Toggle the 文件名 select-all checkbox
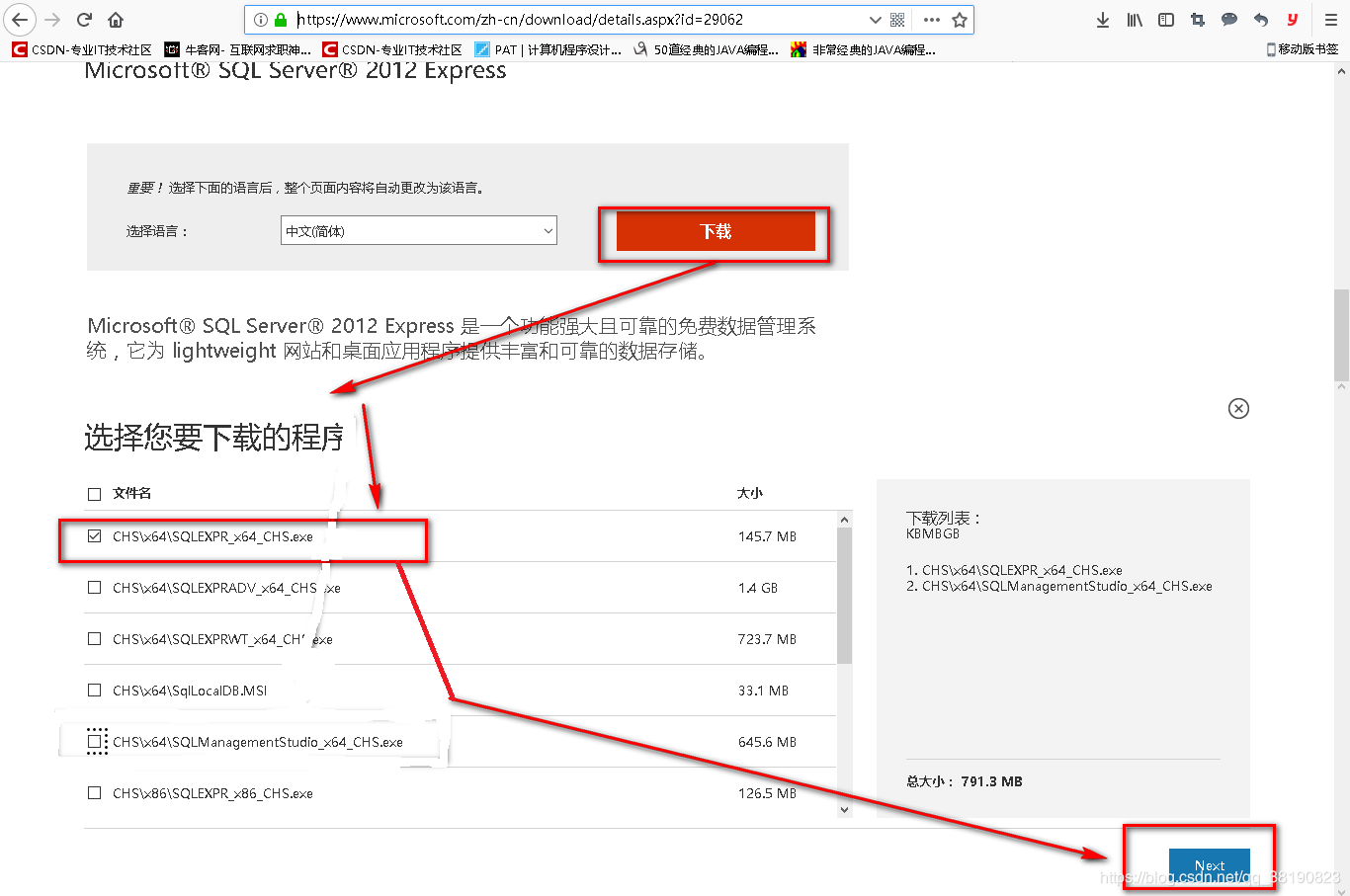 (x=95, y=494)
